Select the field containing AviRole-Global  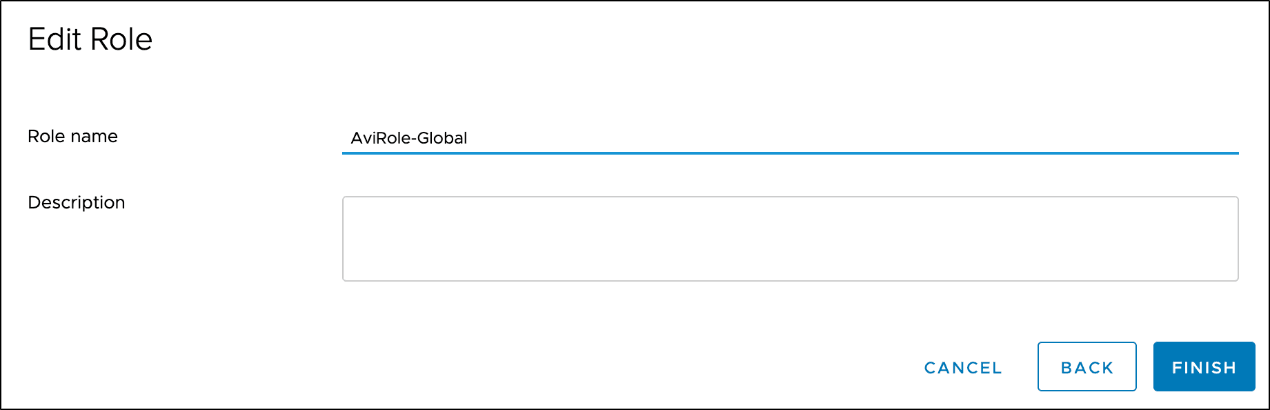click(x=790, y=138)
